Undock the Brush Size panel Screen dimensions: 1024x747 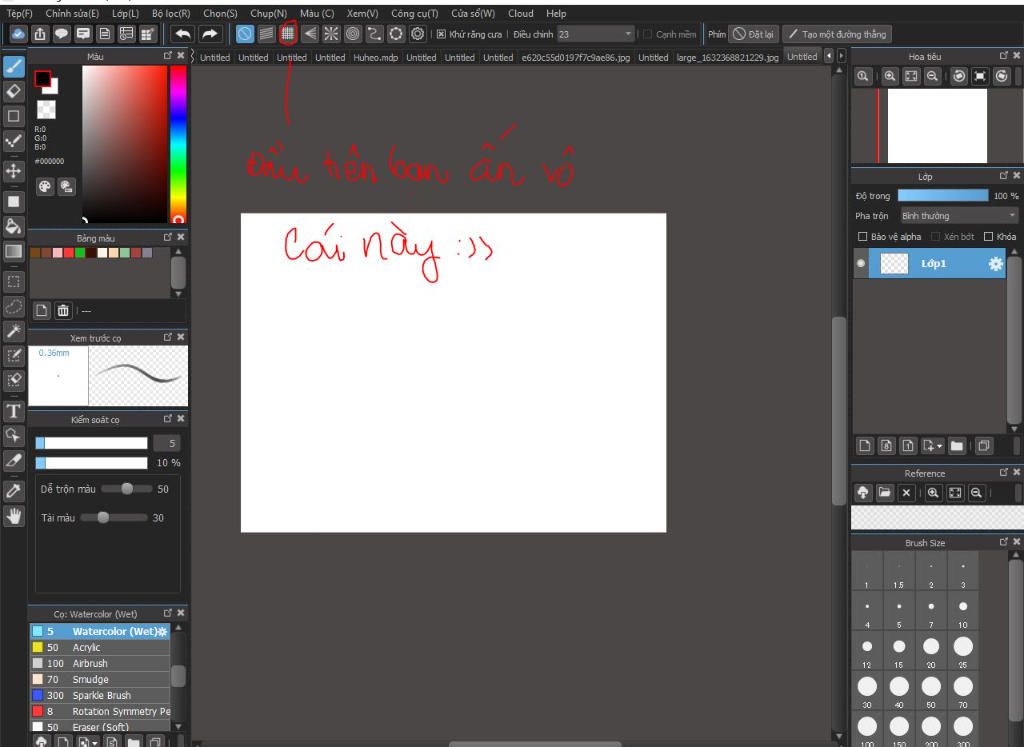pyautogui.click(x=1004, y=542)
